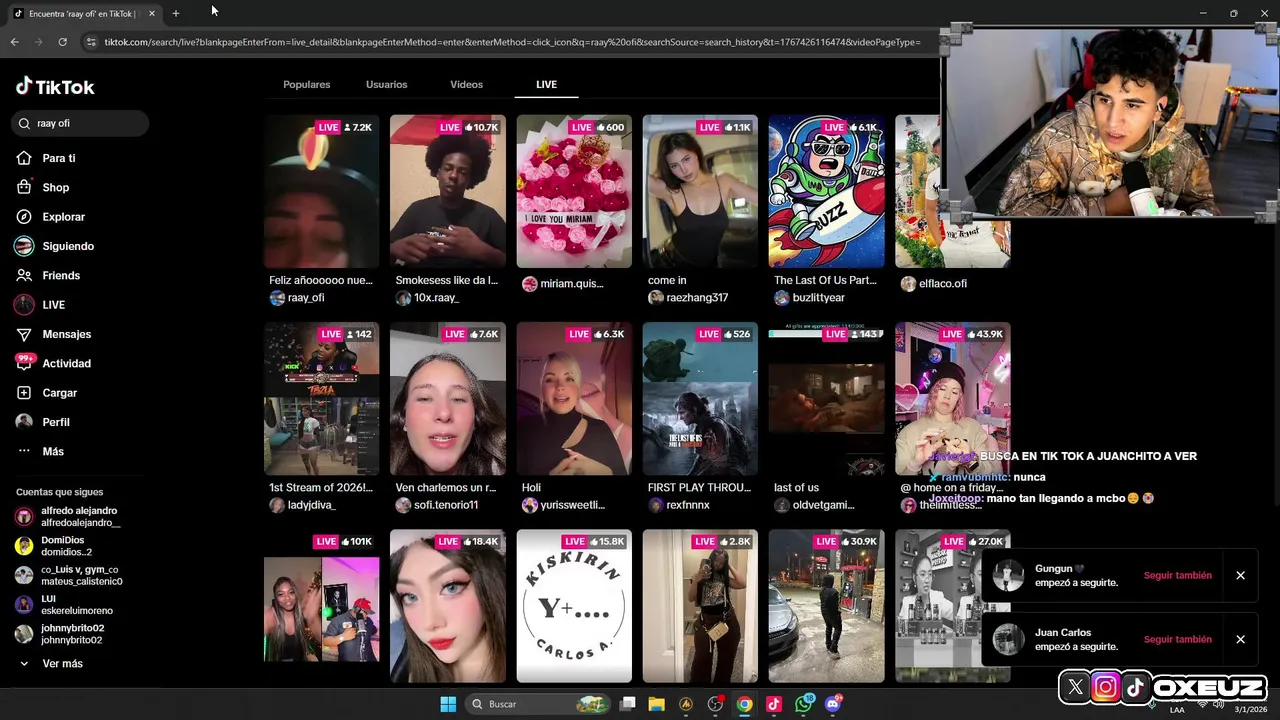This screenshot has height=720, width=1280.
Task: Open LIVE in the left sidebar
Action: pyautogui.click(x=53, y=305)
